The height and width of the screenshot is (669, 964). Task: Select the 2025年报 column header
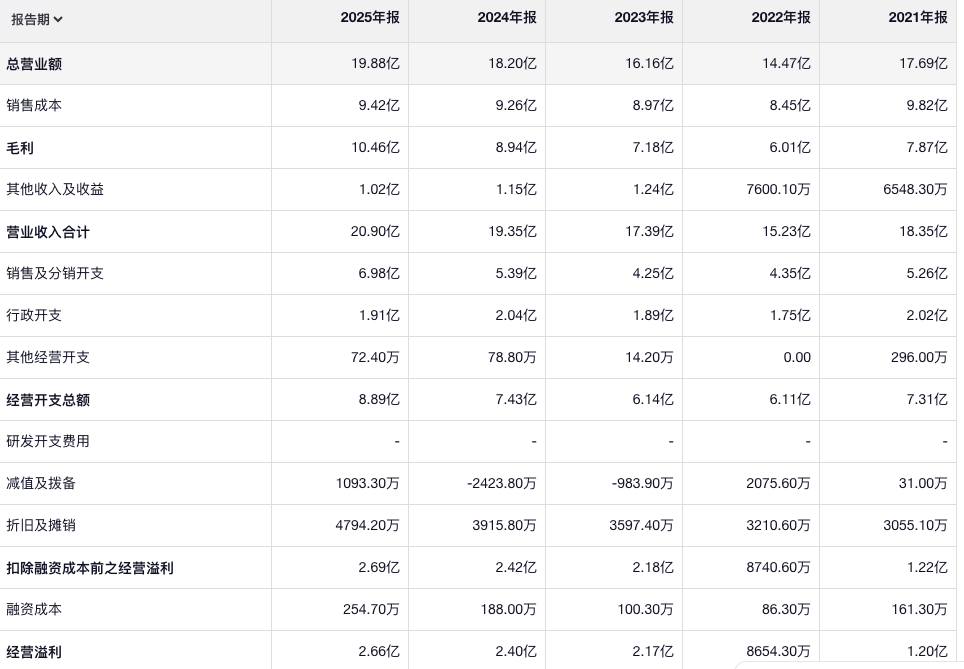tap(369, 18)
